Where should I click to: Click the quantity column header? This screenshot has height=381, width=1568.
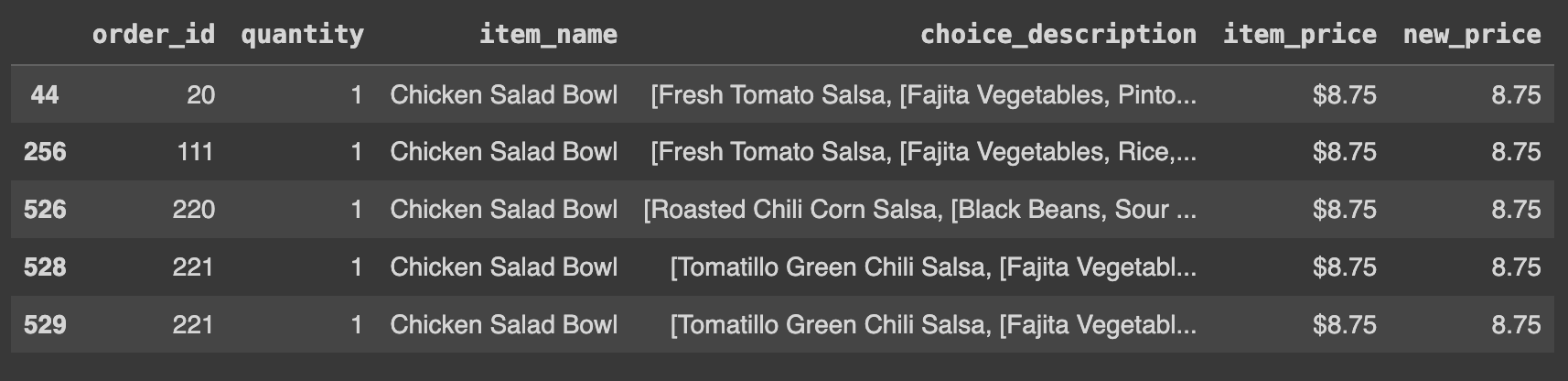pyautogui.click(x=302, y=35)
